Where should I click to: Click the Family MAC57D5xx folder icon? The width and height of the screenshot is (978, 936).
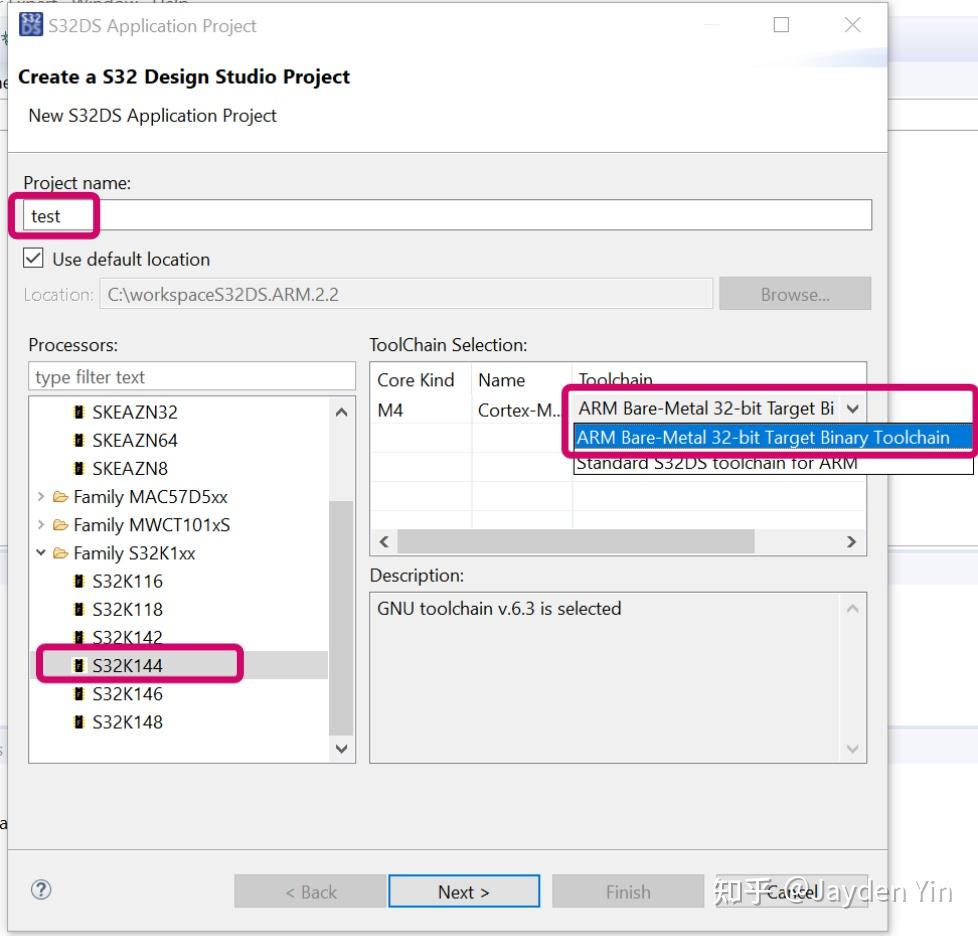pos(61,497)
